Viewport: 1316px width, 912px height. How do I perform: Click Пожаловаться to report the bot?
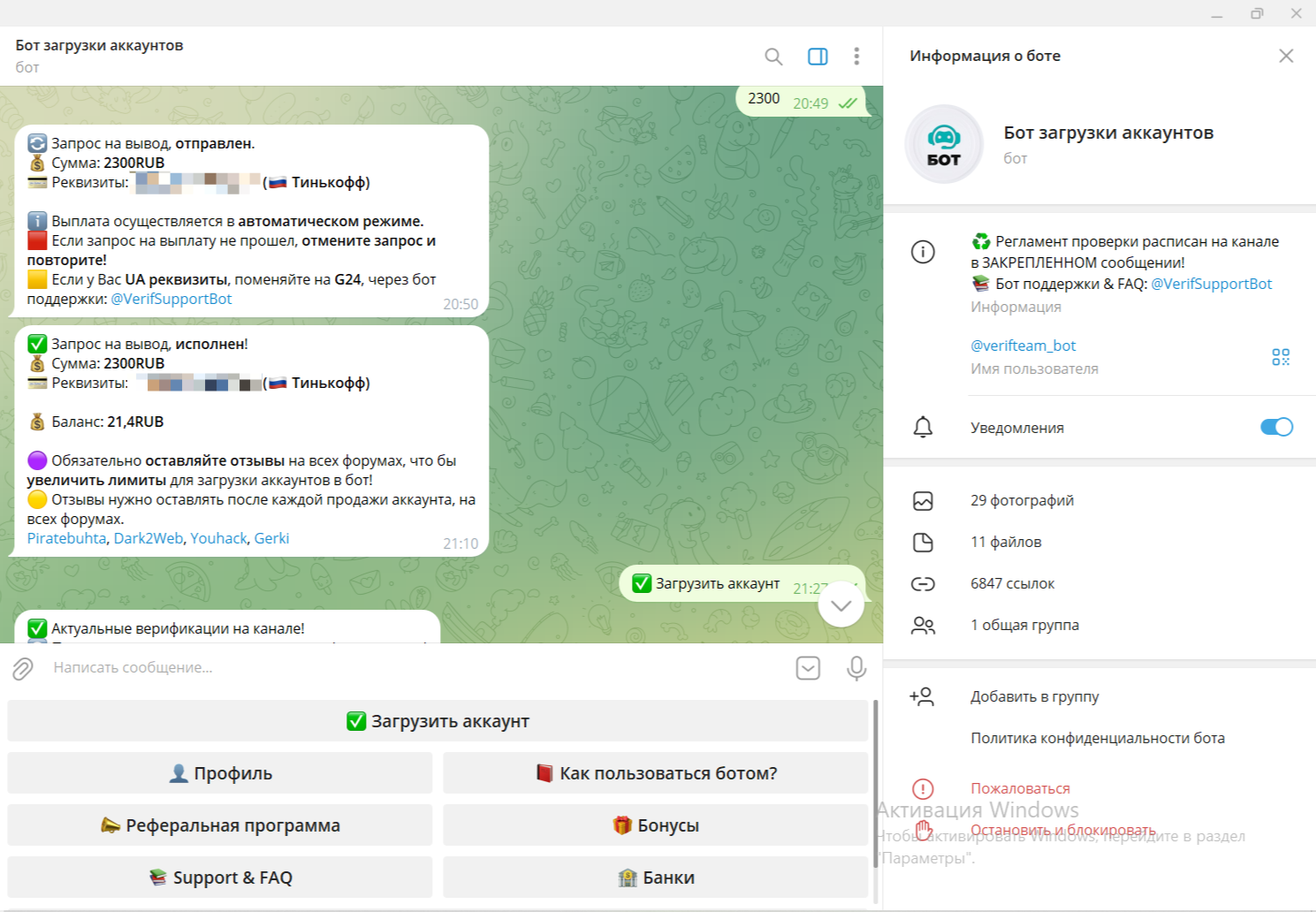[1020, 788]
